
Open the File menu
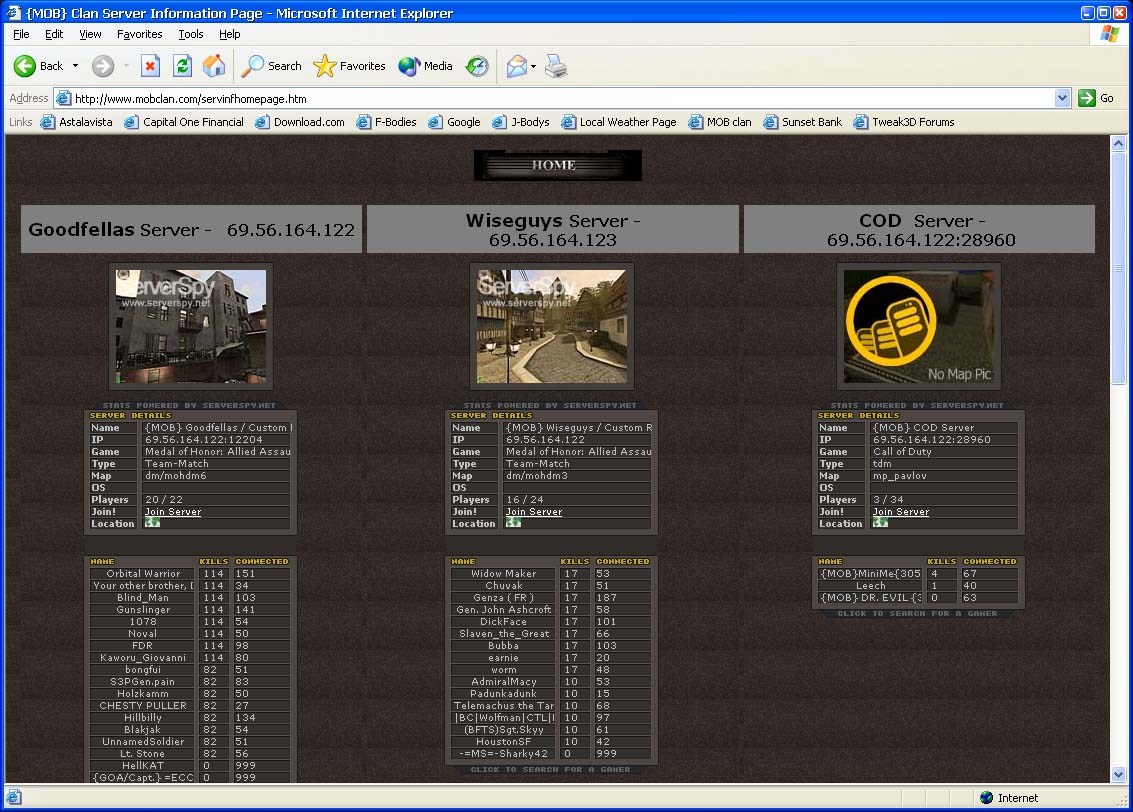pyautogui.click(x=21, y=34)
